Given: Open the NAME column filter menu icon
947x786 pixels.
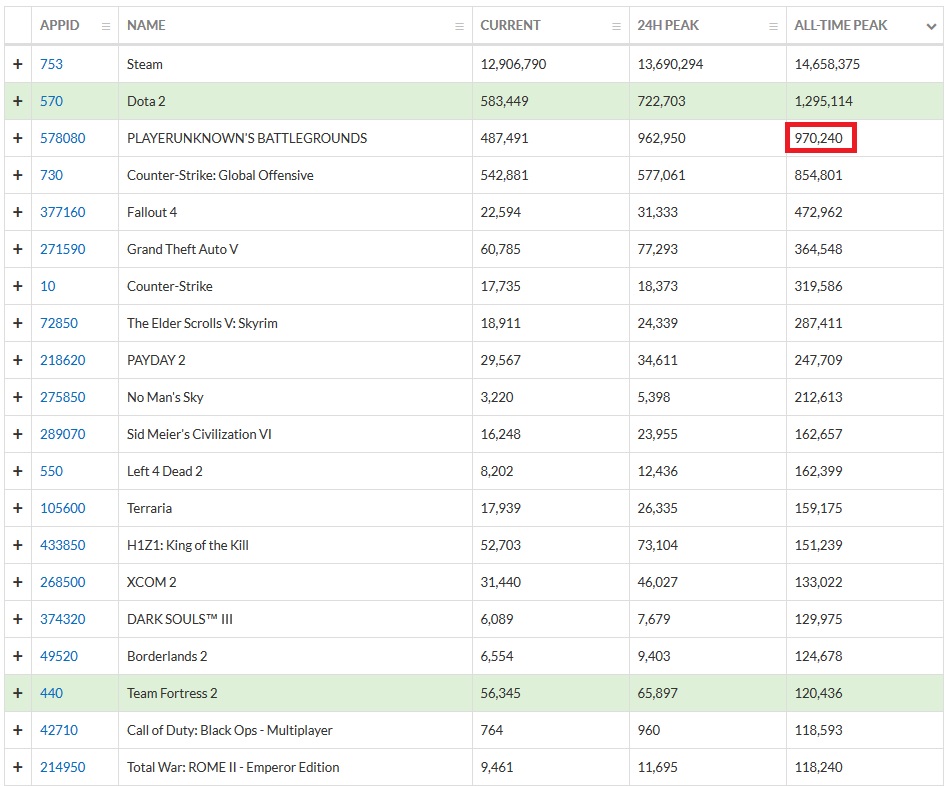Looking at the screenshot, I should 460,27.
